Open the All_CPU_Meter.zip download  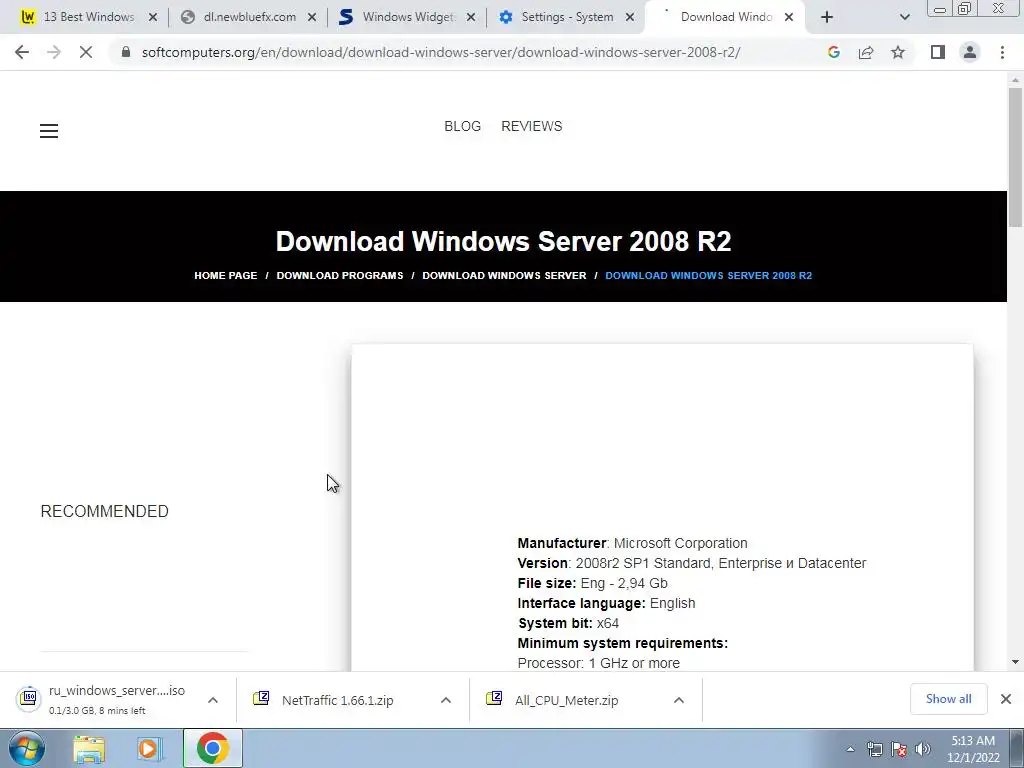pos(566,700)
